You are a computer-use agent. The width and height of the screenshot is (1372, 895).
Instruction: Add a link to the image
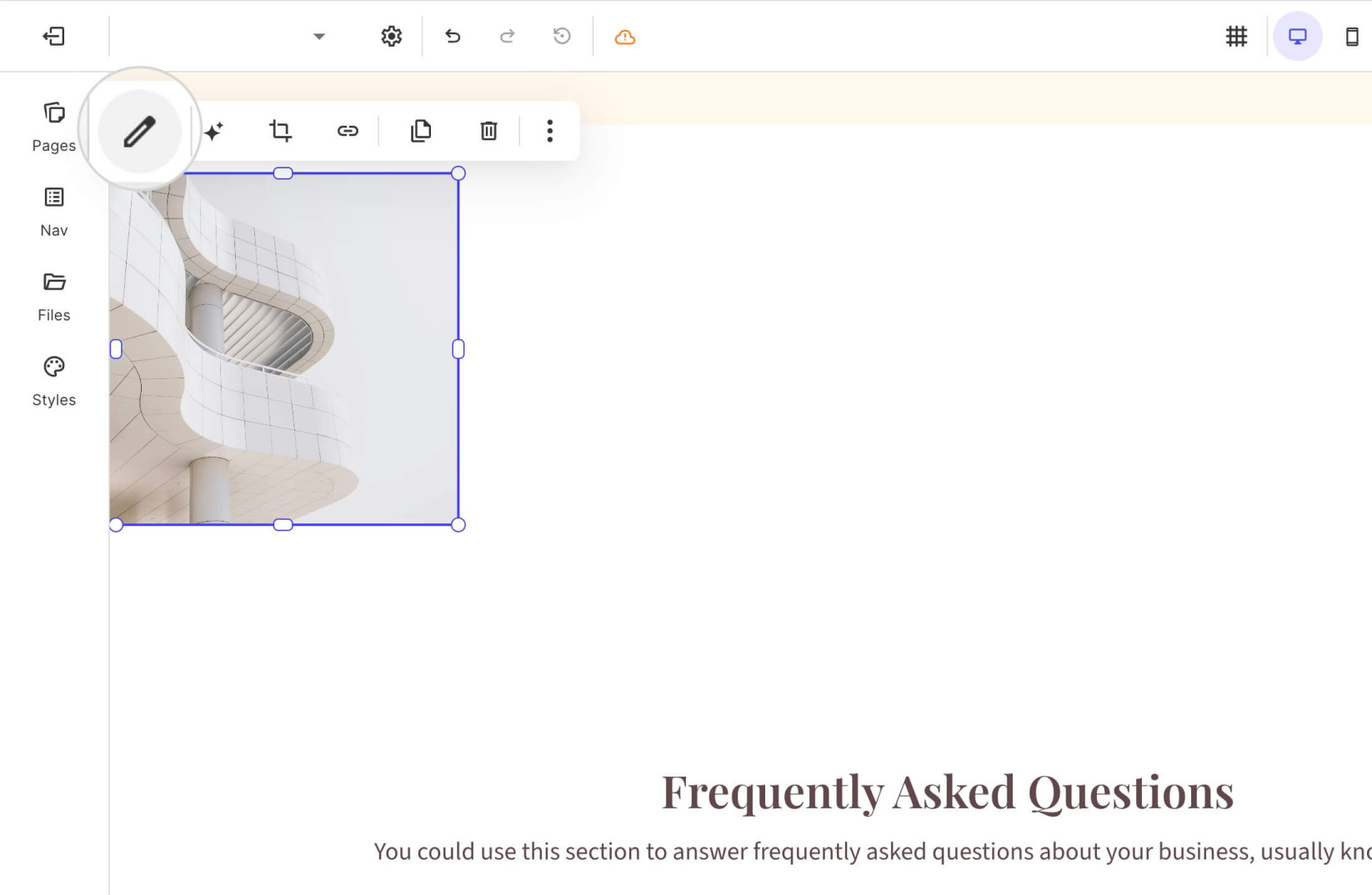coord(348,131)
